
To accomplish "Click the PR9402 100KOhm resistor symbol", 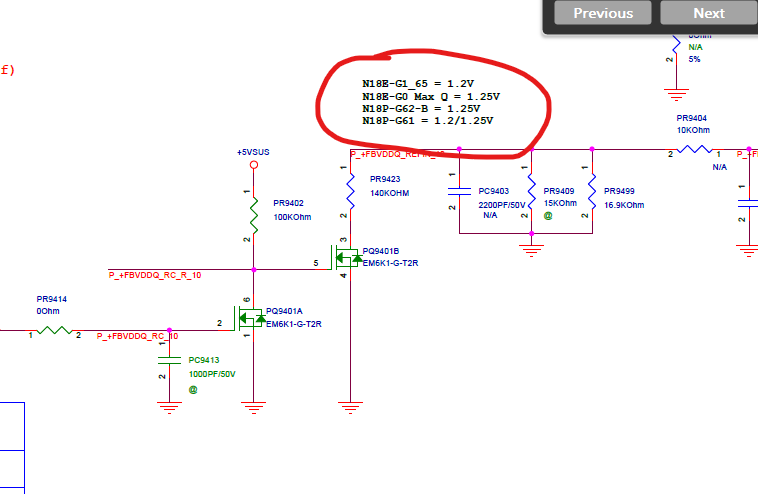I will click(254, 216).
